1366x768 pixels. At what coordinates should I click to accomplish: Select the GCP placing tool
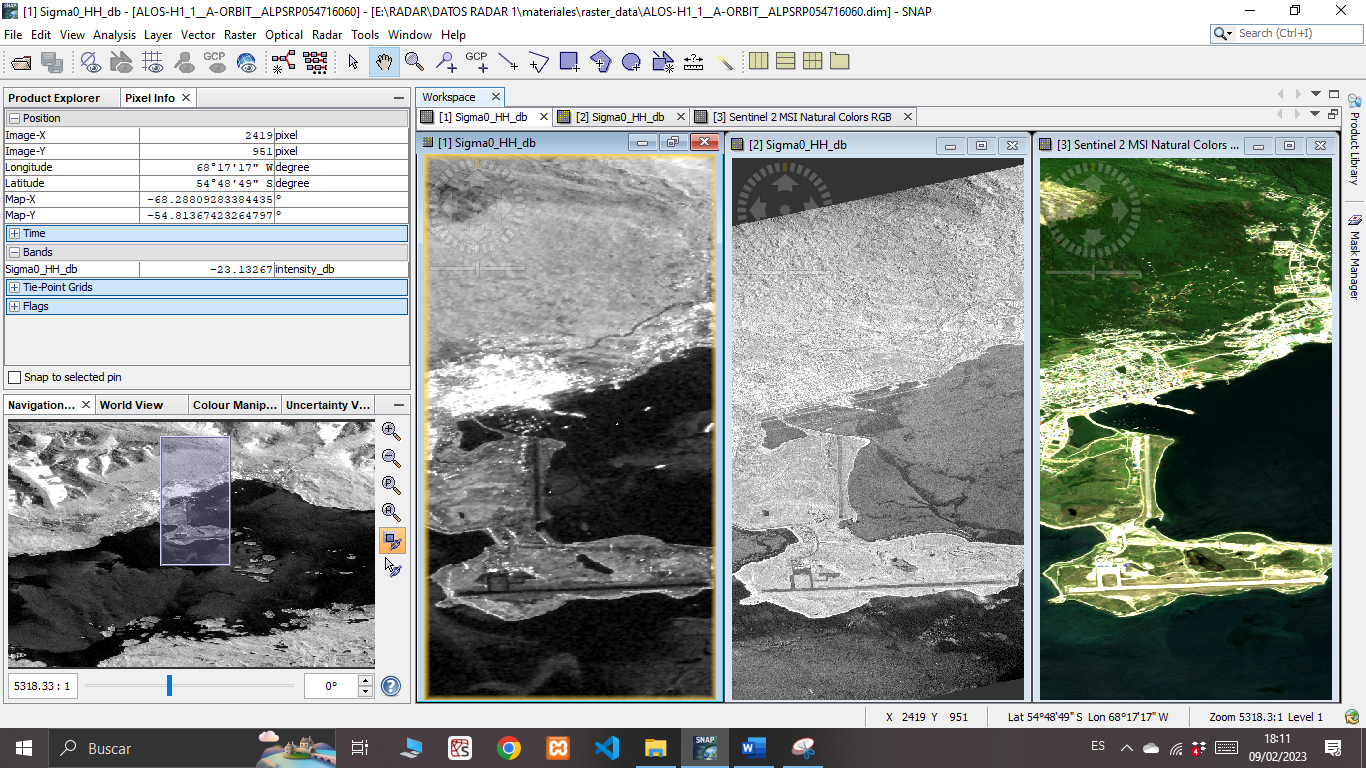point(477,62)
